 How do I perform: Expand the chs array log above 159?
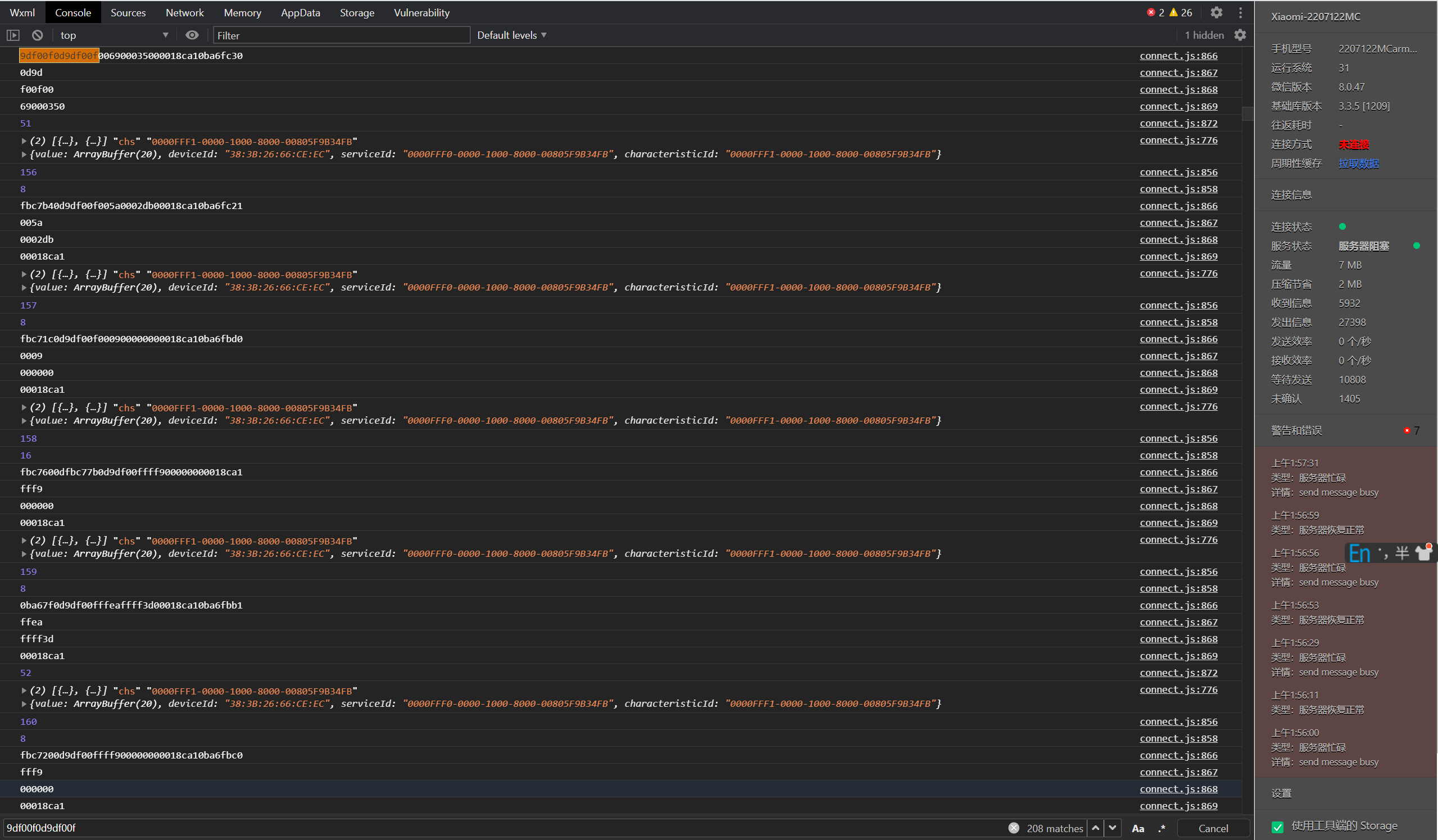(x=24, y=541)
